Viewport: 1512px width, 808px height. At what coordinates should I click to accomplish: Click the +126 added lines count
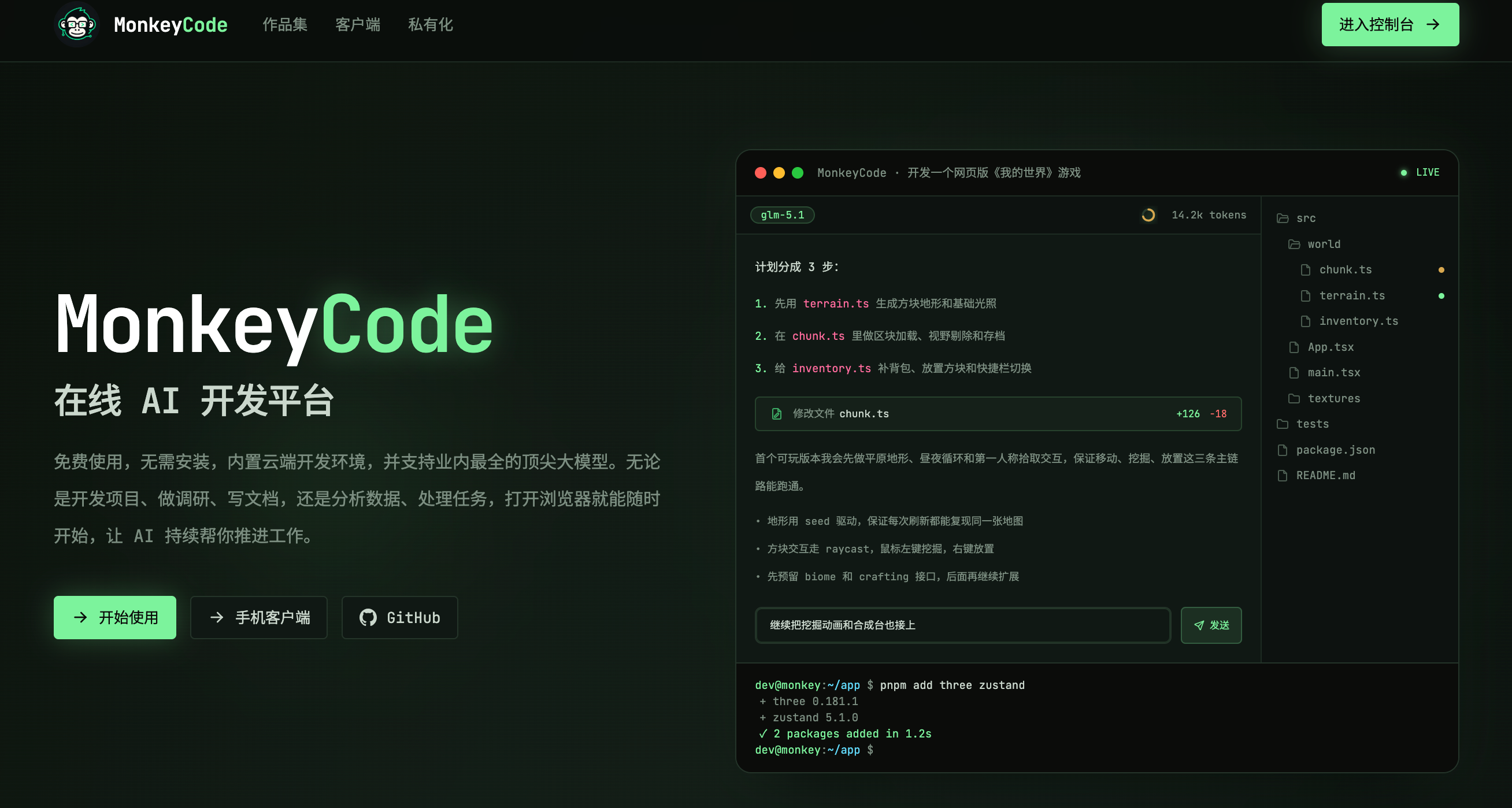(1188, 414)
